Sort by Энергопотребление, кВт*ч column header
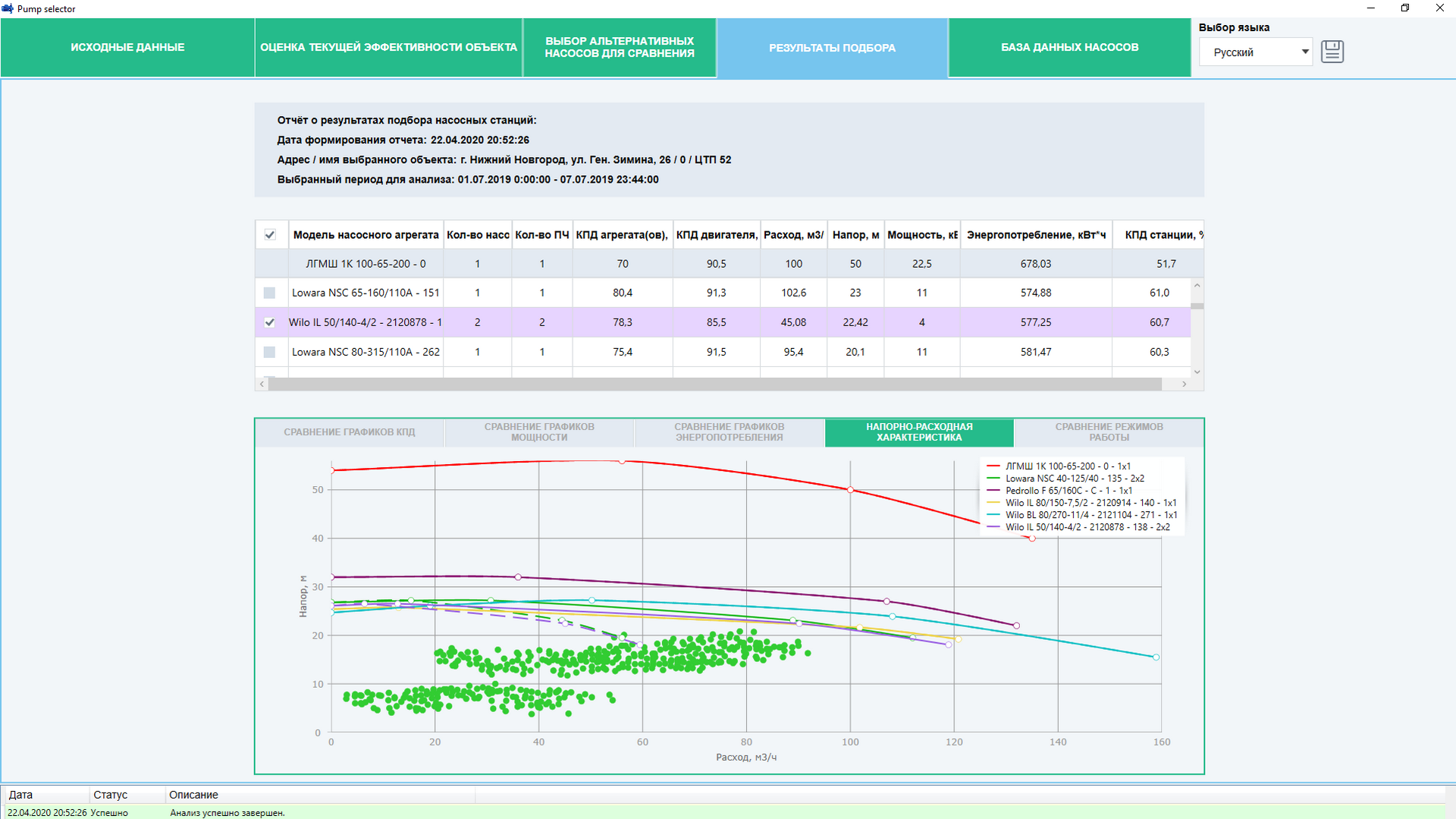The image size is (1456, 819). click(x=1035, y=235)
